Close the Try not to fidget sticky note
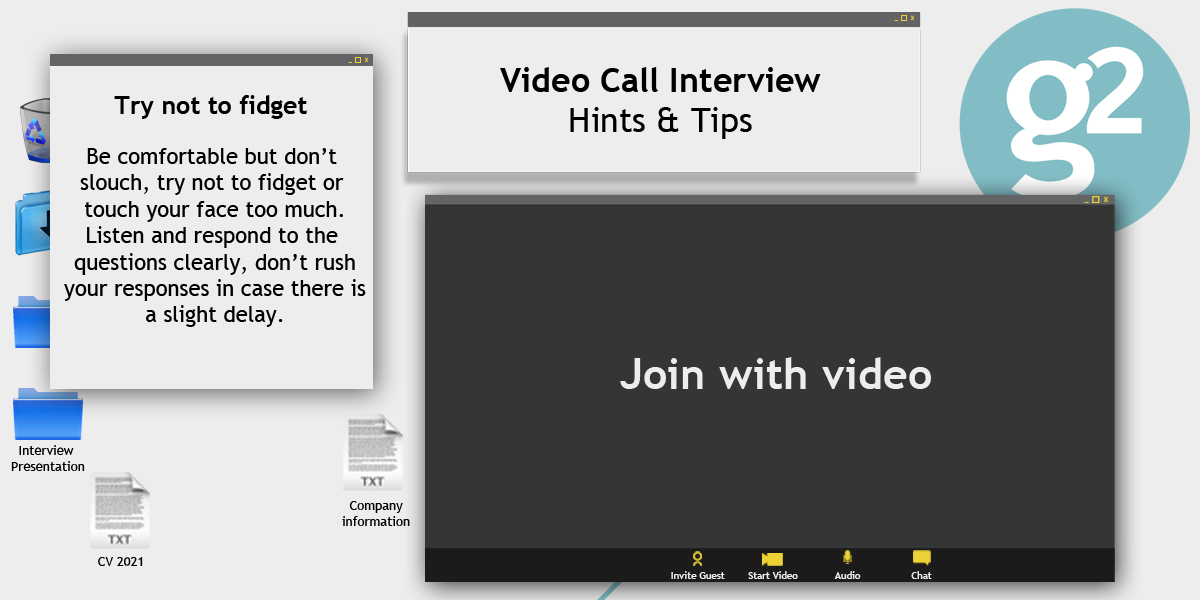Screen dimensions: 1200x600 pyautogui.click(x=367, y=60)
